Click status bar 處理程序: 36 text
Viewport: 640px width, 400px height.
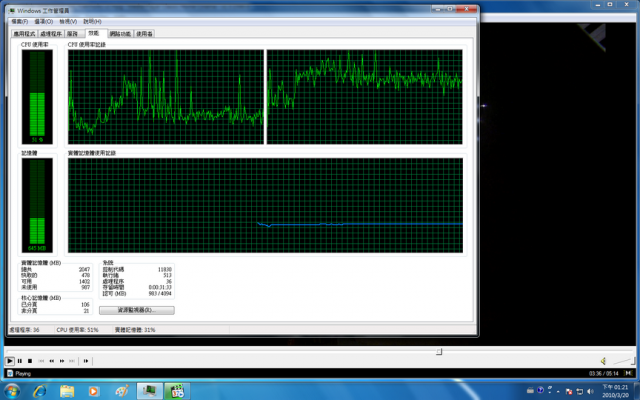(x=24, y=330)
